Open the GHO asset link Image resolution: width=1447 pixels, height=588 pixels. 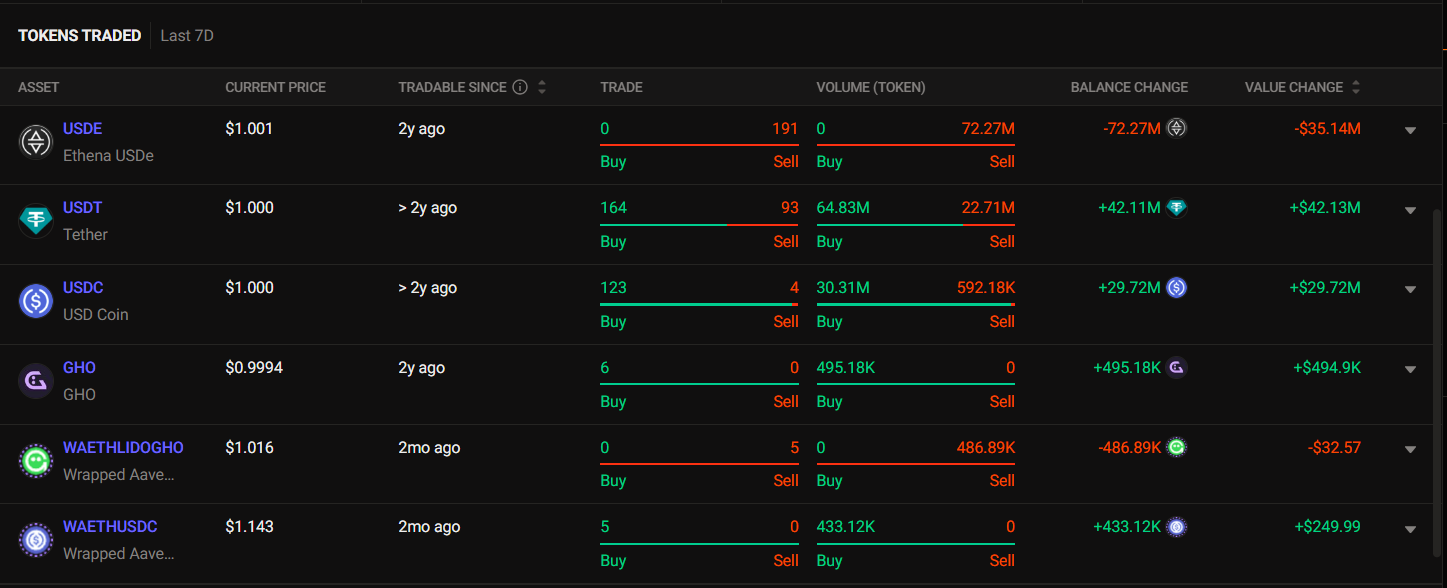[80, 368]
